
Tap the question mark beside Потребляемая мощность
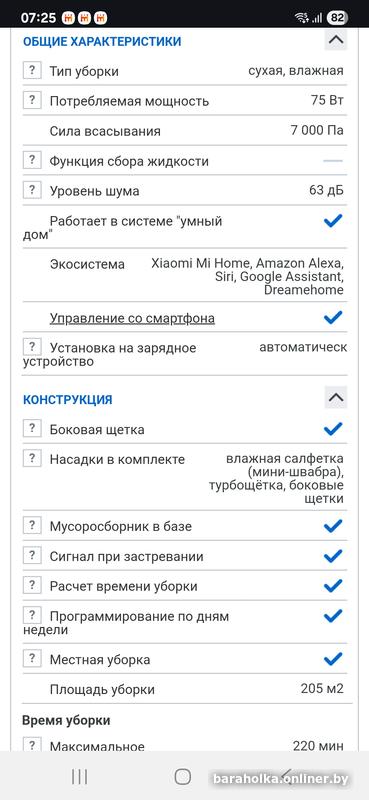click(x=32, y=100)
